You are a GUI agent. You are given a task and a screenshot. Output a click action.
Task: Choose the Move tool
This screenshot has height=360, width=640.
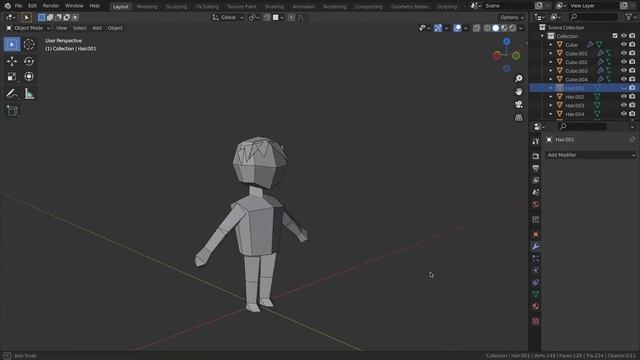[x=12, y=61]
